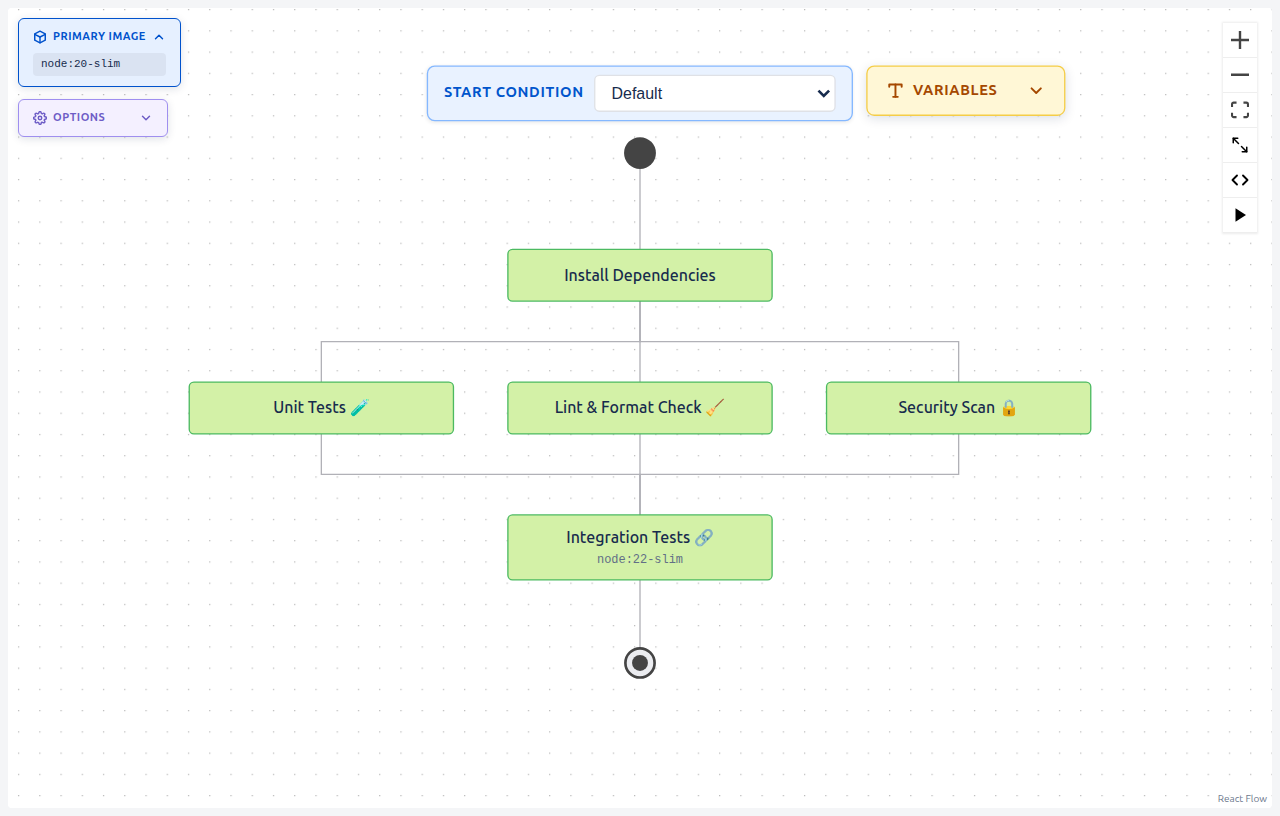
Task: Run the workflow with the play icon
Action: pyautogui.click(x=1239, y=215)
